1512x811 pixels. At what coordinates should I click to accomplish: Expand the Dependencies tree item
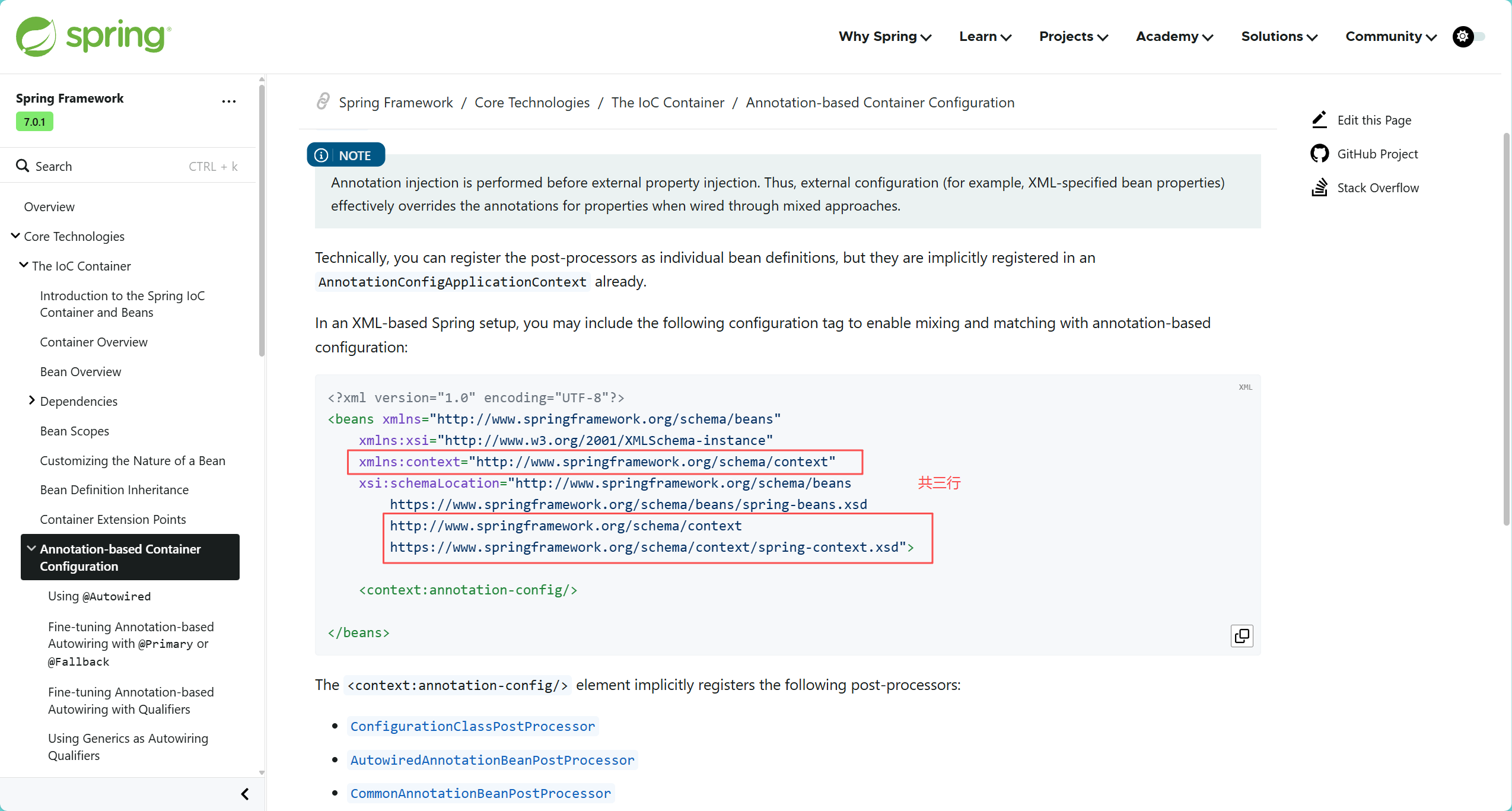pyautogui.click(x=31, y=401)
